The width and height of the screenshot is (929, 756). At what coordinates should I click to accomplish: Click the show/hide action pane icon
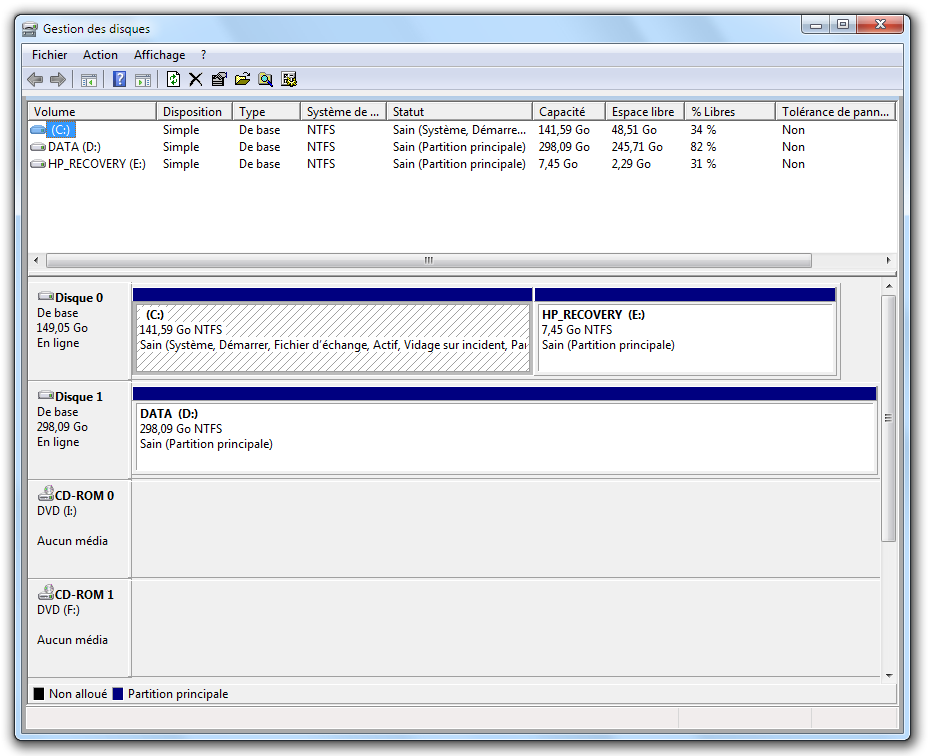143,80
